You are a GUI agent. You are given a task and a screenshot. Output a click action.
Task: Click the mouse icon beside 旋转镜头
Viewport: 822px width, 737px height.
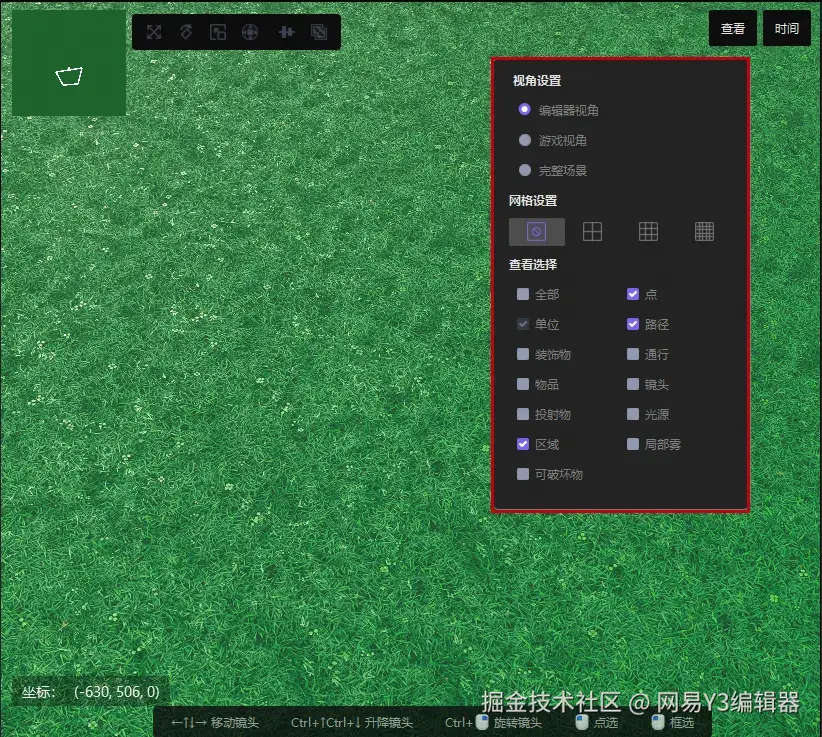click(x=482, y=722)
